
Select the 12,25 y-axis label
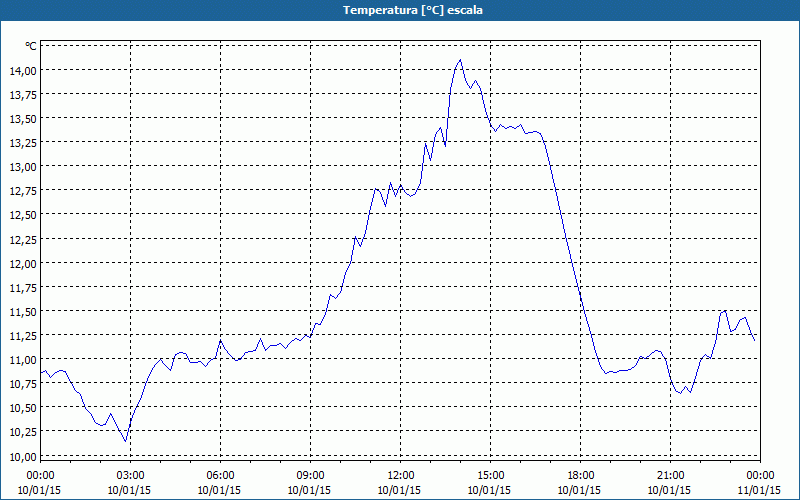(23, 239)
